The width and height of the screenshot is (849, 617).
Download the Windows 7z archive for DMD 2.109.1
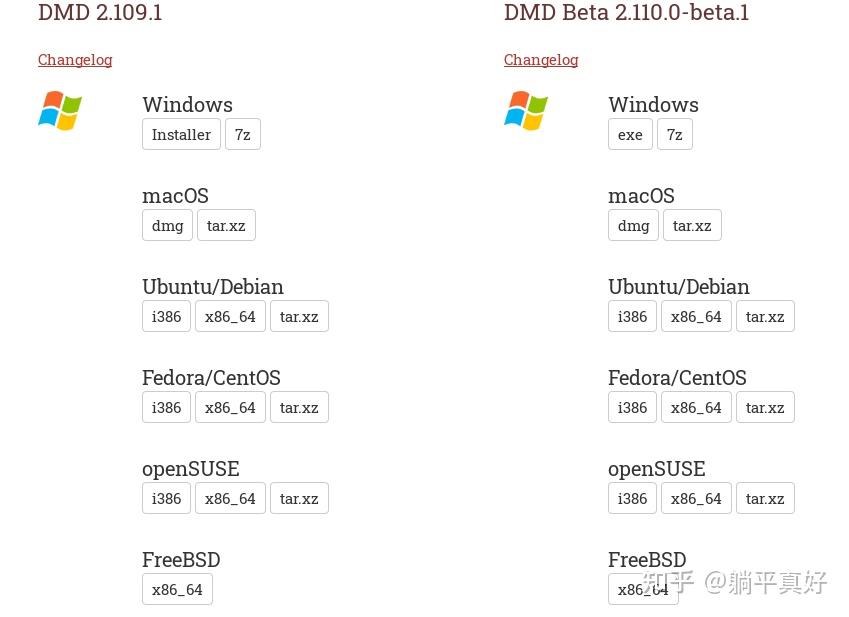(x=242, y=134)
